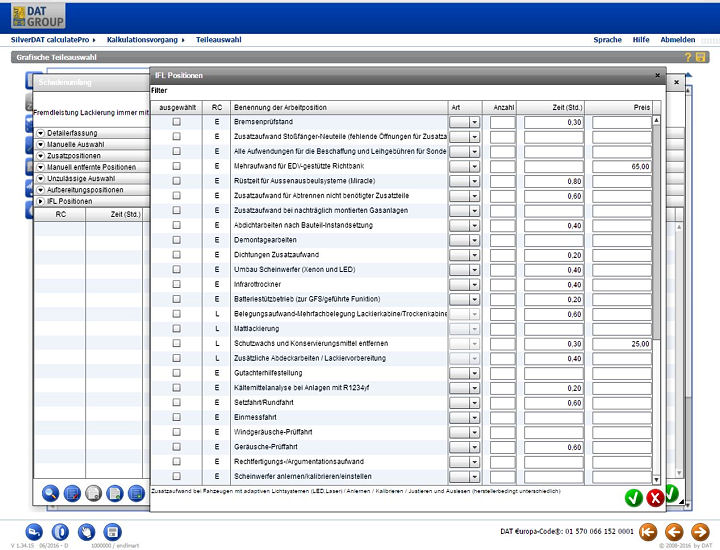Click the edit list icon with red pen
720x550 pixels.
coord(72,494)
